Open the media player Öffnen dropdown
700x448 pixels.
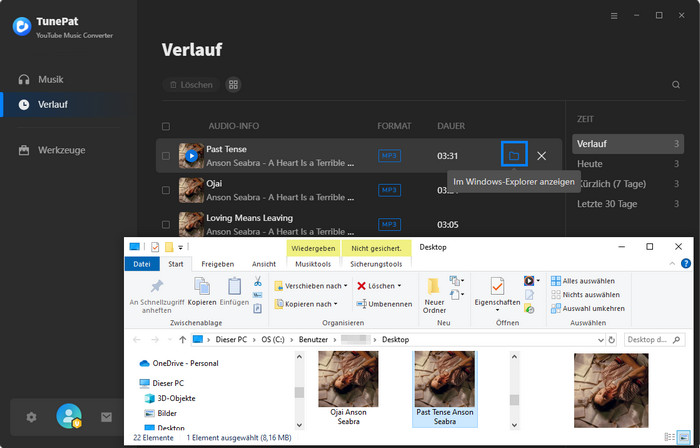532,281
